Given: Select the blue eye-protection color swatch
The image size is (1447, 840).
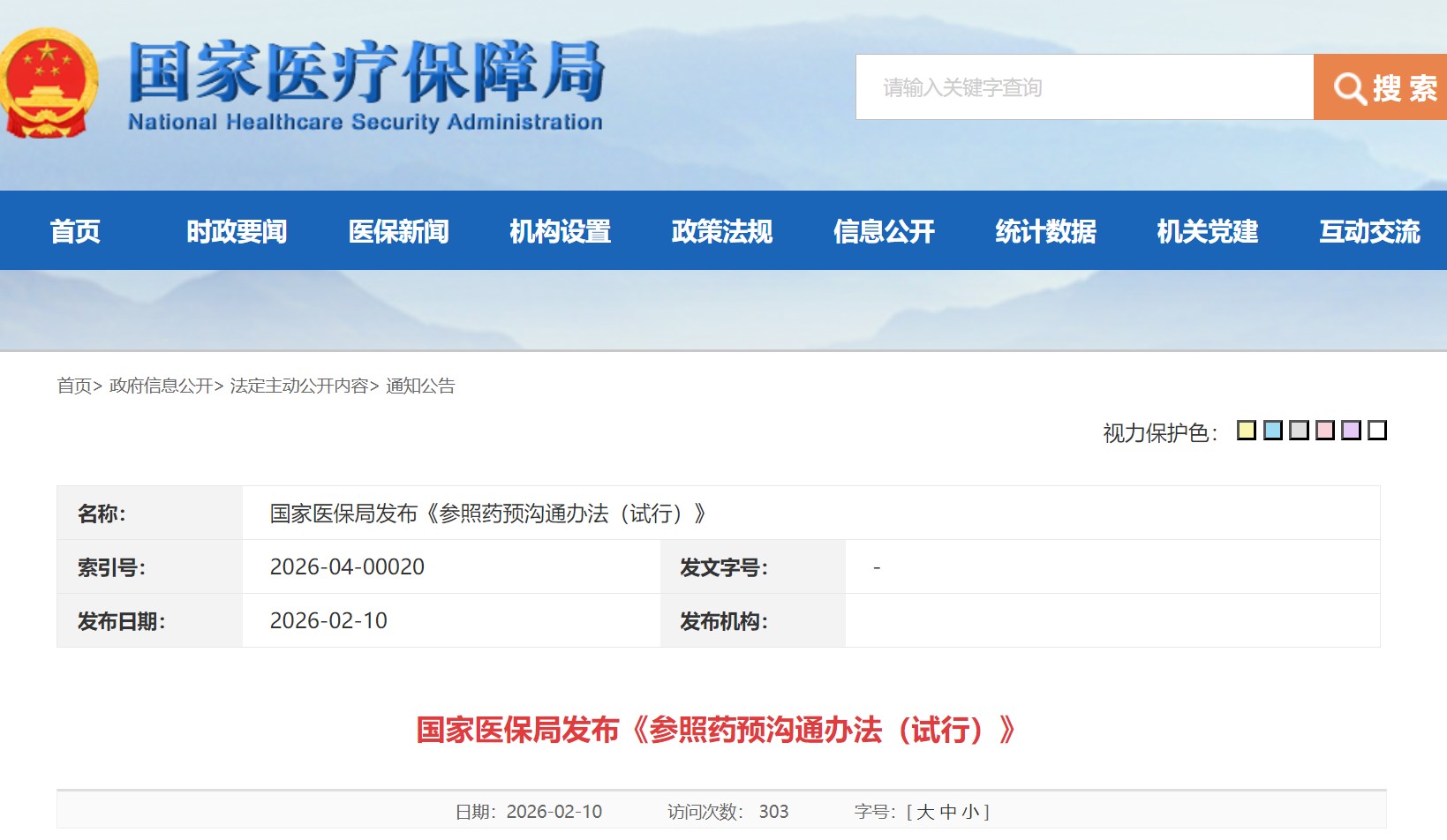Looking at the screenshot, I should (x=1272, y=431).
